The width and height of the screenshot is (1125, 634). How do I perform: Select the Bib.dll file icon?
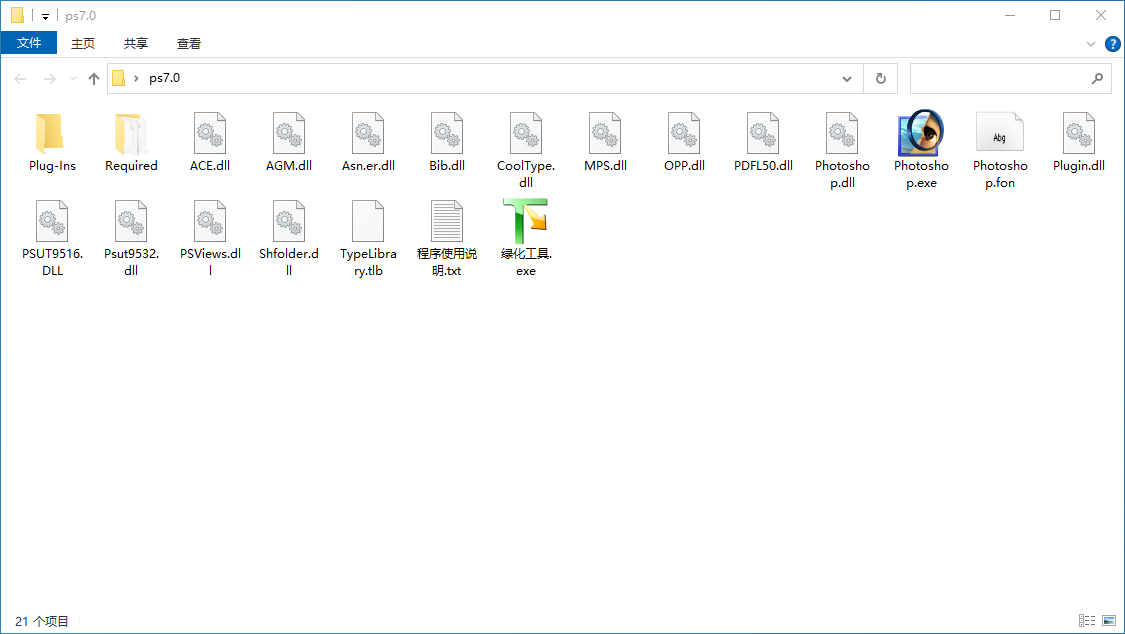pos(447,133)
